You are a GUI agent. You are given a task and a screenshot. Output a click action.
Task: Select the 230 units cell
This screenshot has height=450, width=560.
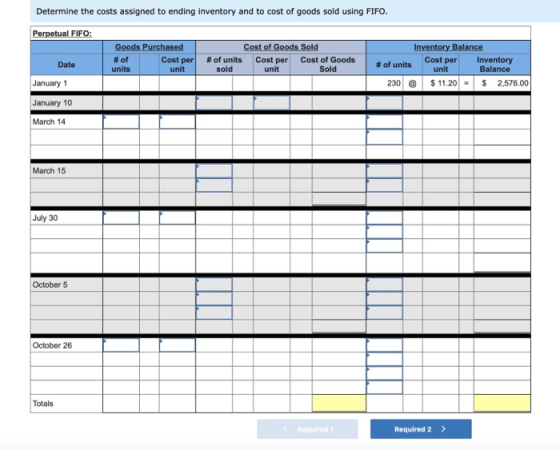384,83
